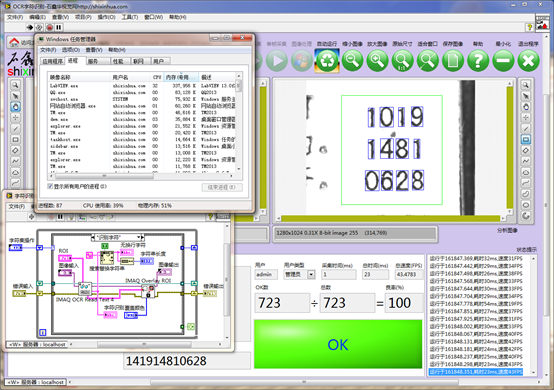Image resolution: width=554 pixels, height=390 pixels.
Task: Open the 文件(F) menu in the OCR window
Action: (15, 17)
